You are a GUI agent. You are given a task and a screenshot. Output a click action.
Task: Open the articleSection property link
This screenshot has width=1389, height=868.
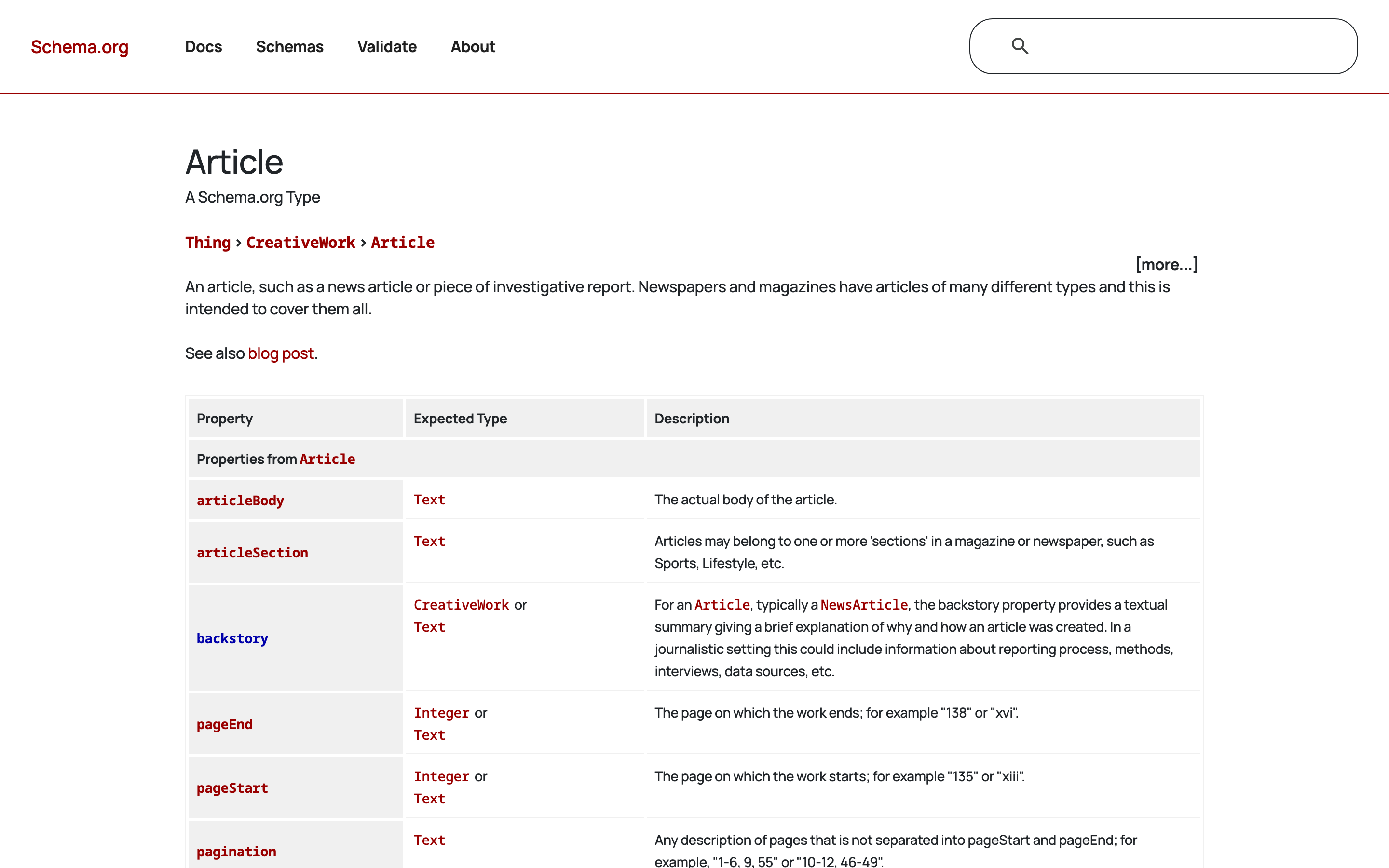253,553
